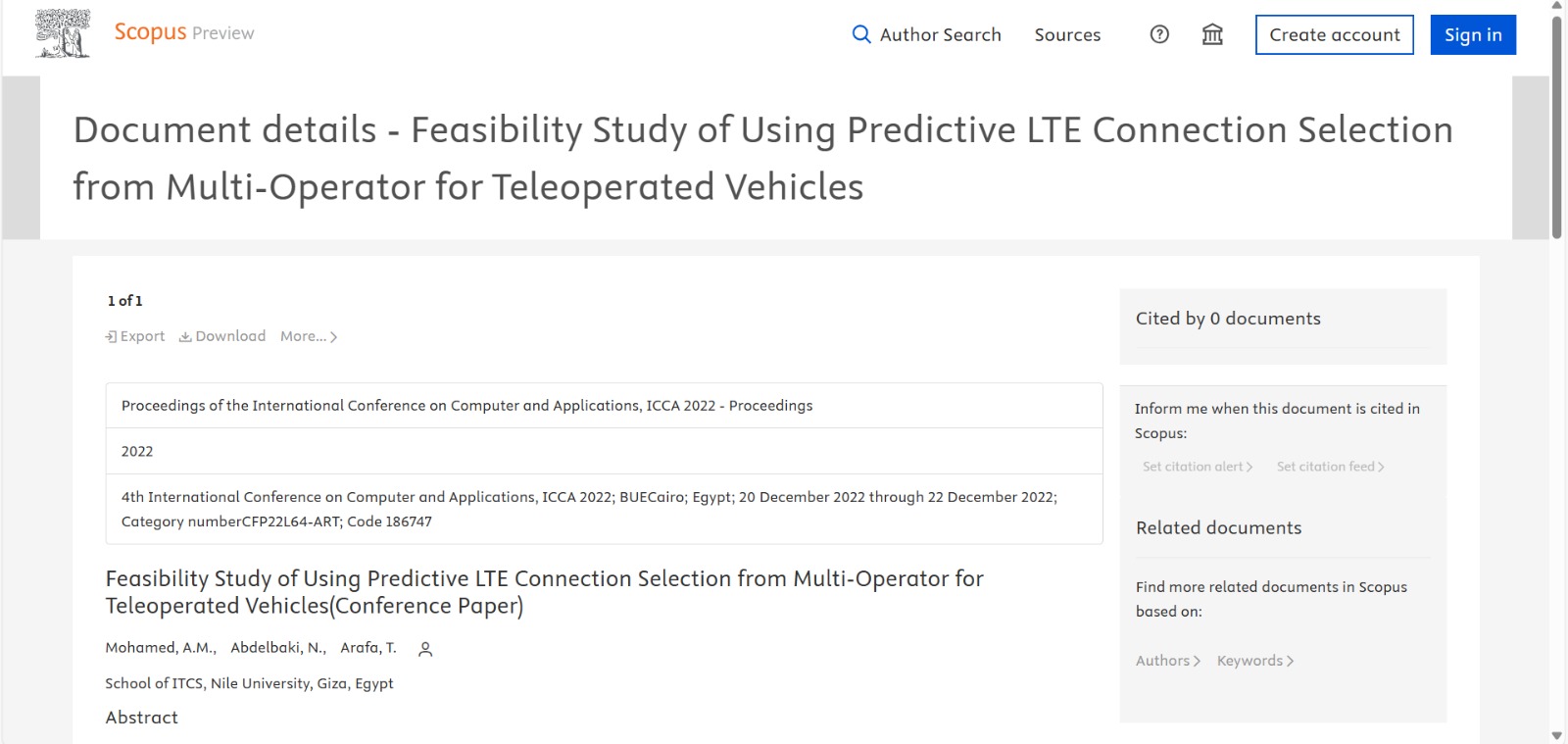The image size is (1568, 744).
Task: Open the Scopus Preview home logo
Action: click(183, 32)
